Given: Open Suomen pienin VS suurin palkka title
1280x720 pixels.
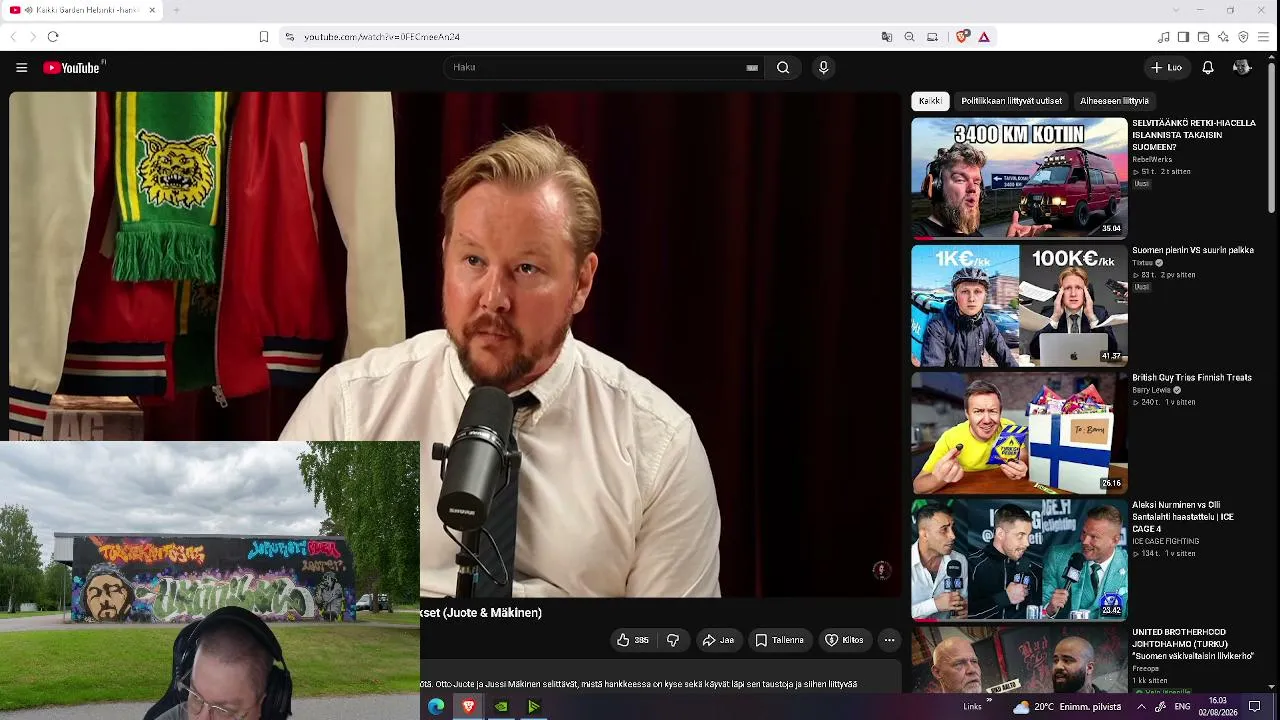Looking at the screenshot, I should point(1193,250).
